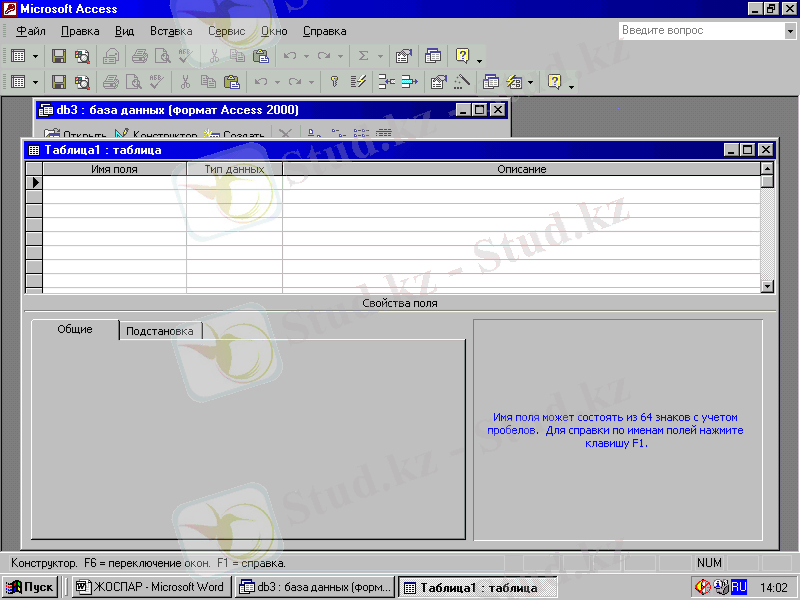Open the Вставка menu
Image resolution: width=800 pixels, height=600 pixels.
click(171, 31)
